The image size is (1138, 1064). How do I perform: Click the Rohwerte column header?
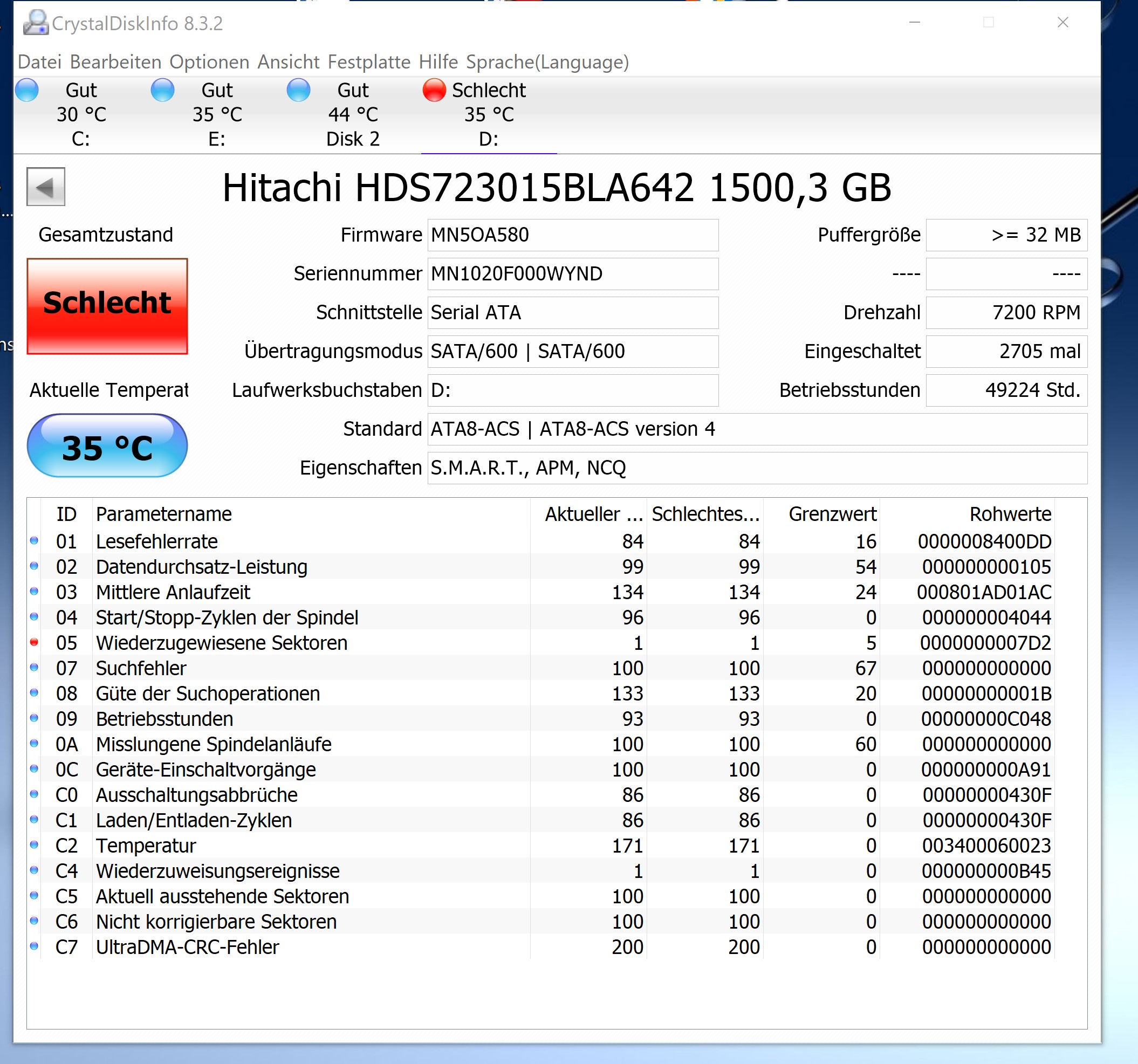[x=1010, y=514]
